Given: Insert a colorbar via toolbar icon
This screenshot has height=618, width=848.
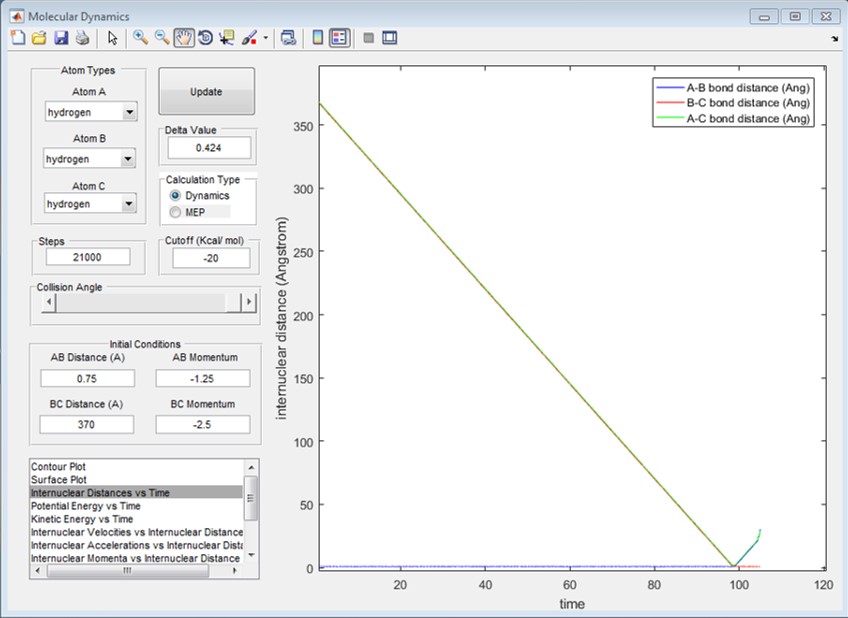Looking at the screenshot, I should point(318,37).
